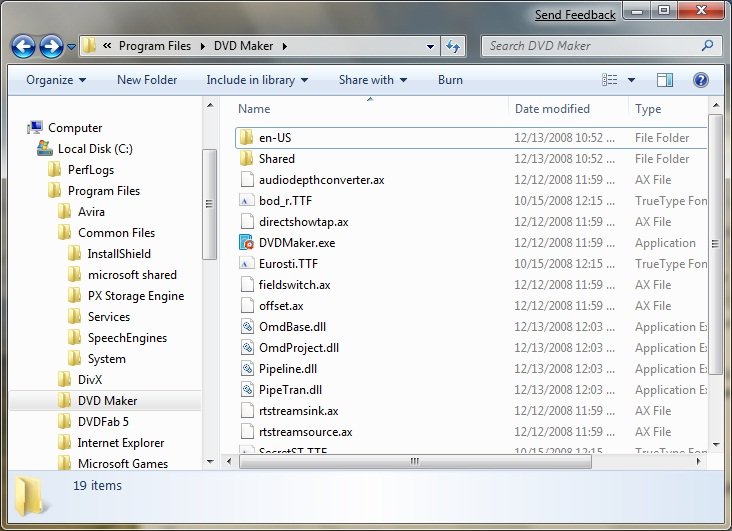Click the Forward navigation arrow button
This screenshot has height=531, width=732.
(x=51, y=46)
